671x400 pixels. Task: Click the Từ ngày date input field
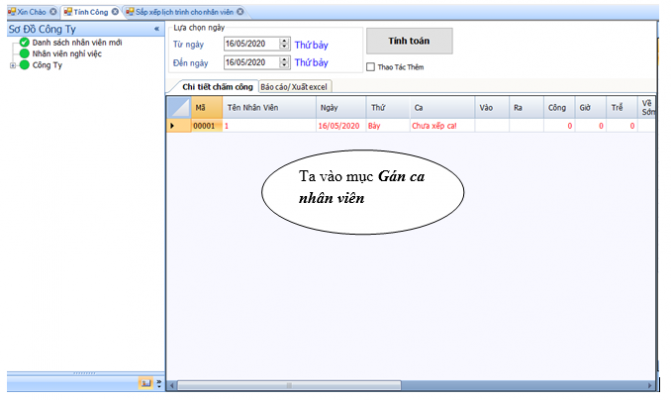tap(250, 45)
